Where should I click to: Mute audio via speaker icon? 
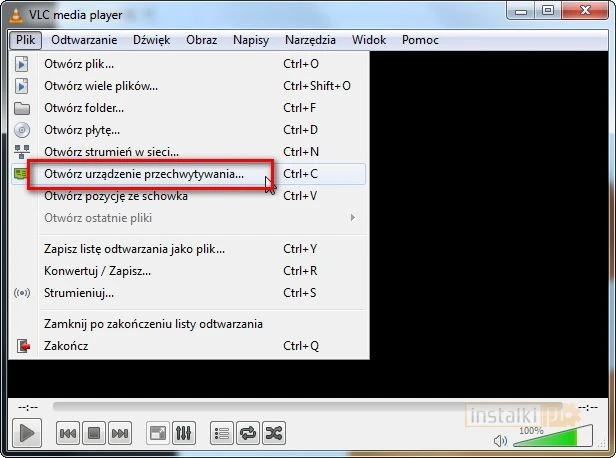[501, 439]
